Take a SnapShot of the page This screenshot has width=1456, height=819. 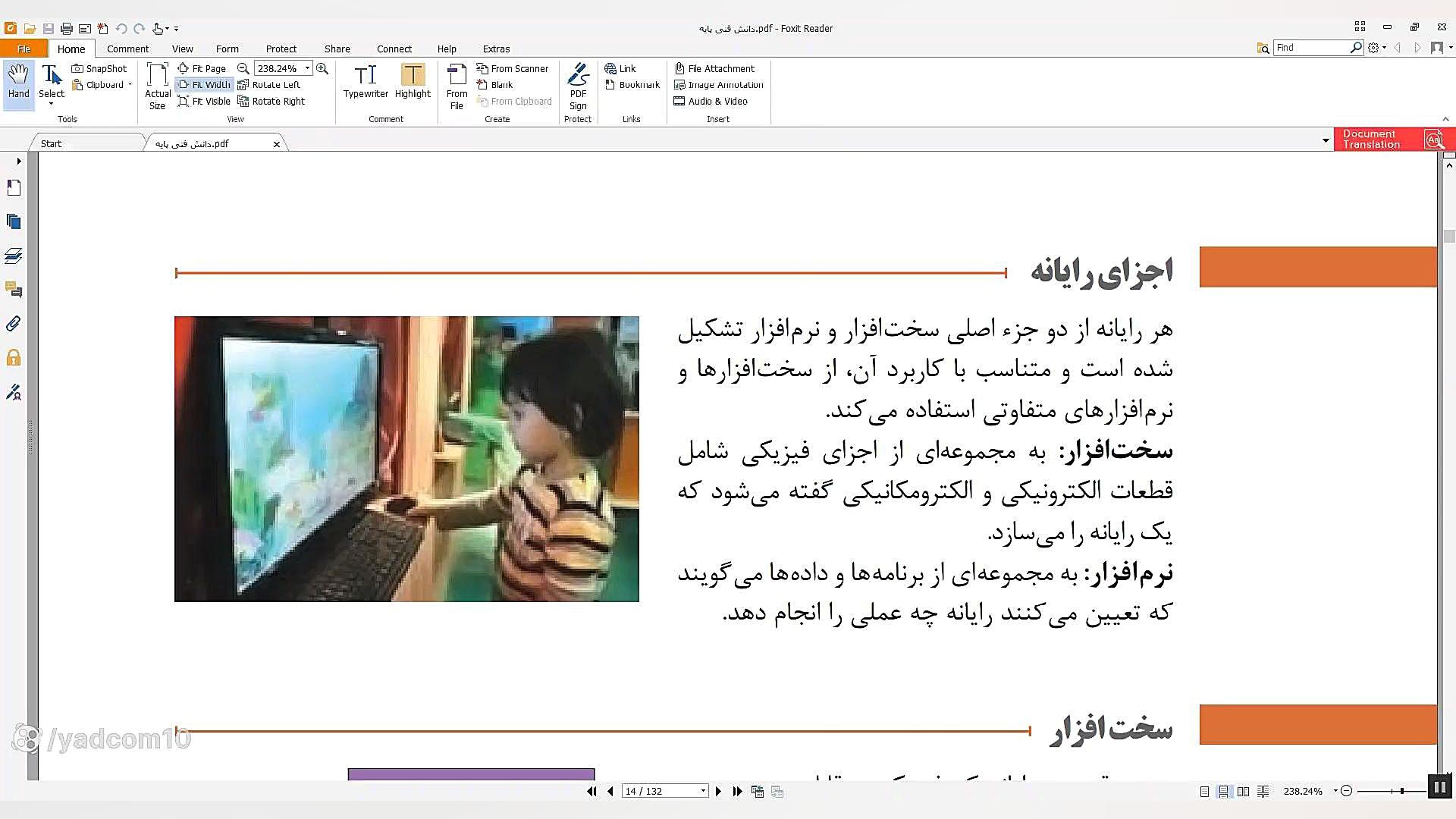[99, 68]
